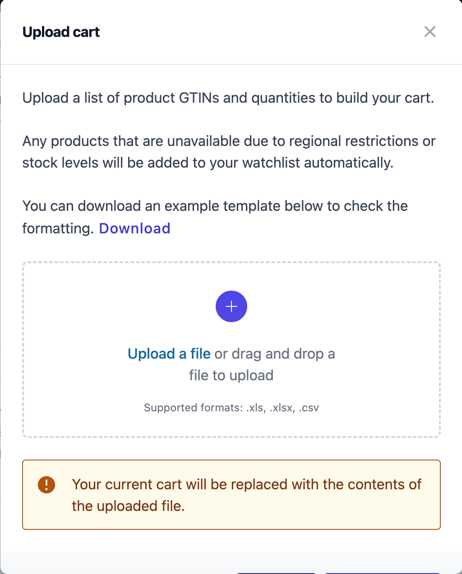Image resolution: width=462 pixels, height=574 pixels.
Task: Open the 'Upload a file' link
Action: pos(169,354)
